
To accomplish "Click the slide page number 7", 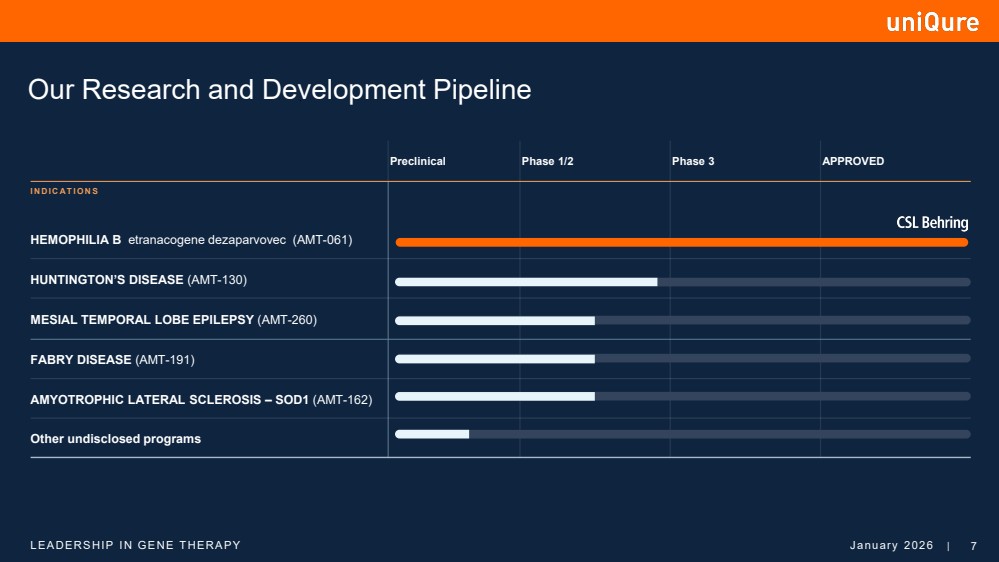I will tap(973, 545).
